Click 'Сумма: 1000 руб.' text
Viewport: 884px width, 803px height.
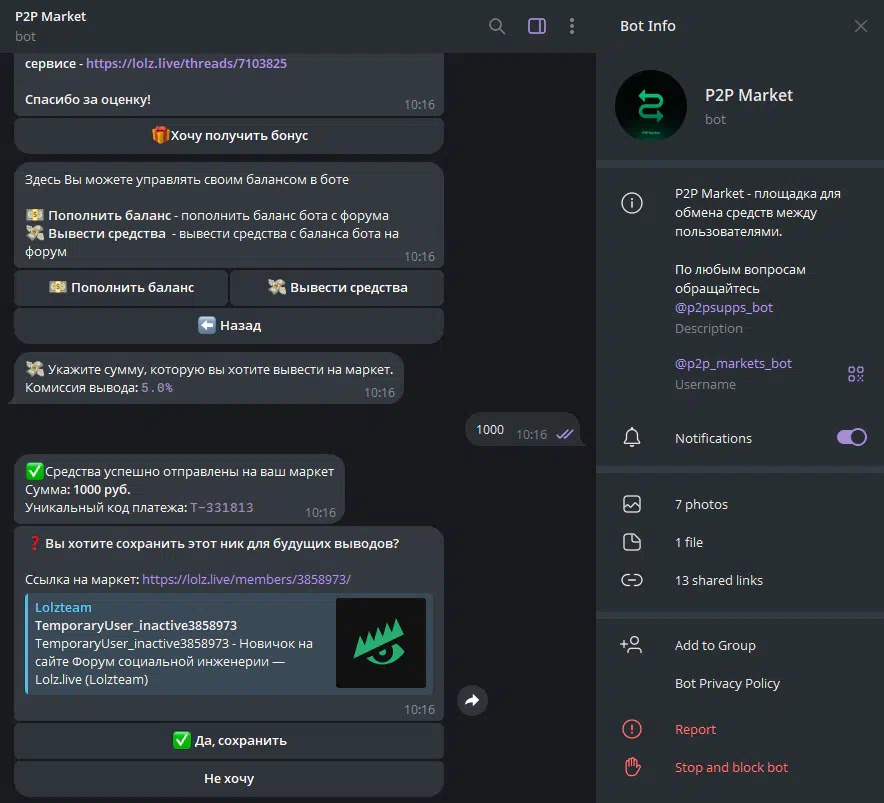(78, 489)
